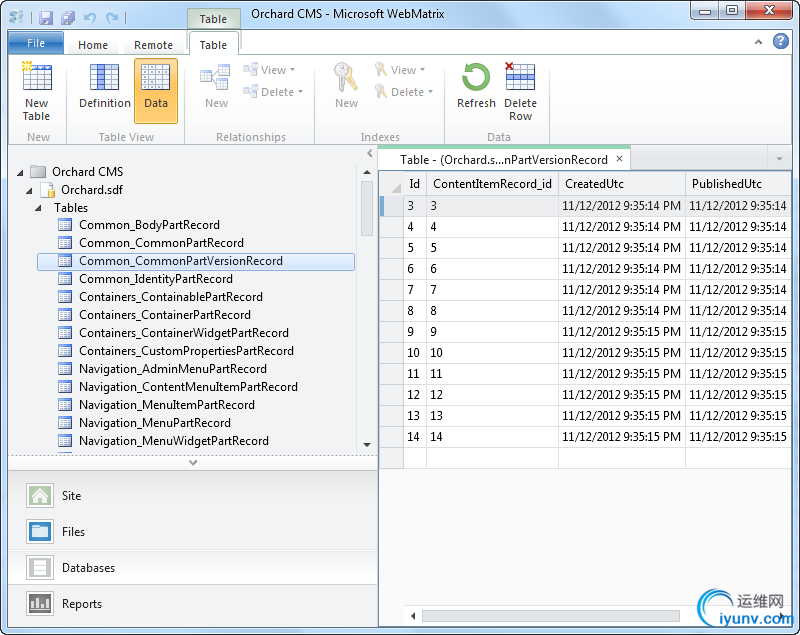
Task: Select the Table - (Orchard.s...nPartVersionRecord document tab
Action: [x=504, y=160]
